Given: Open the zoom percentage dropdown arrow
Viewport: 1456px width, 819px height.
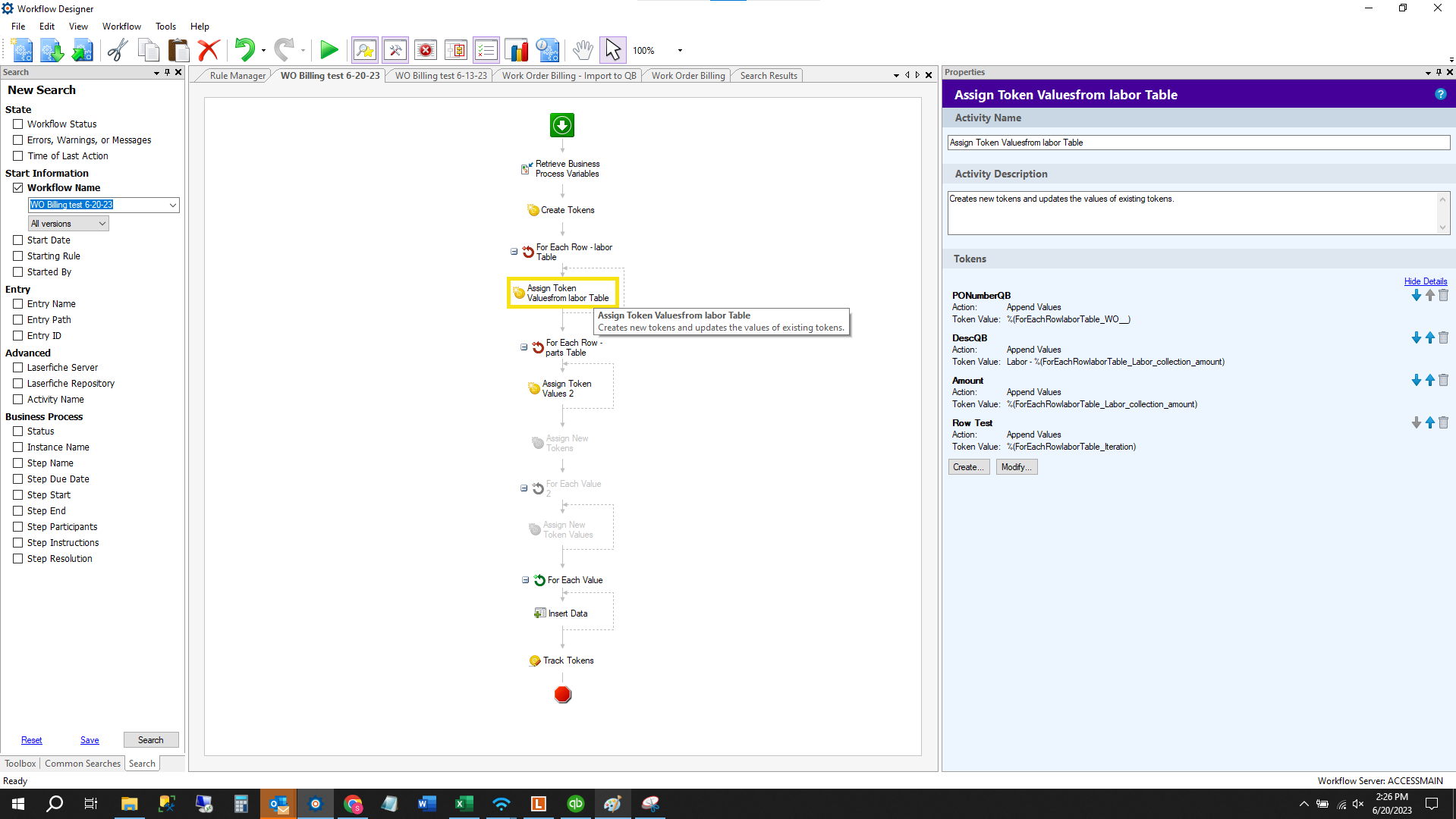Looking at the screenshot, I should coord(680,51).
